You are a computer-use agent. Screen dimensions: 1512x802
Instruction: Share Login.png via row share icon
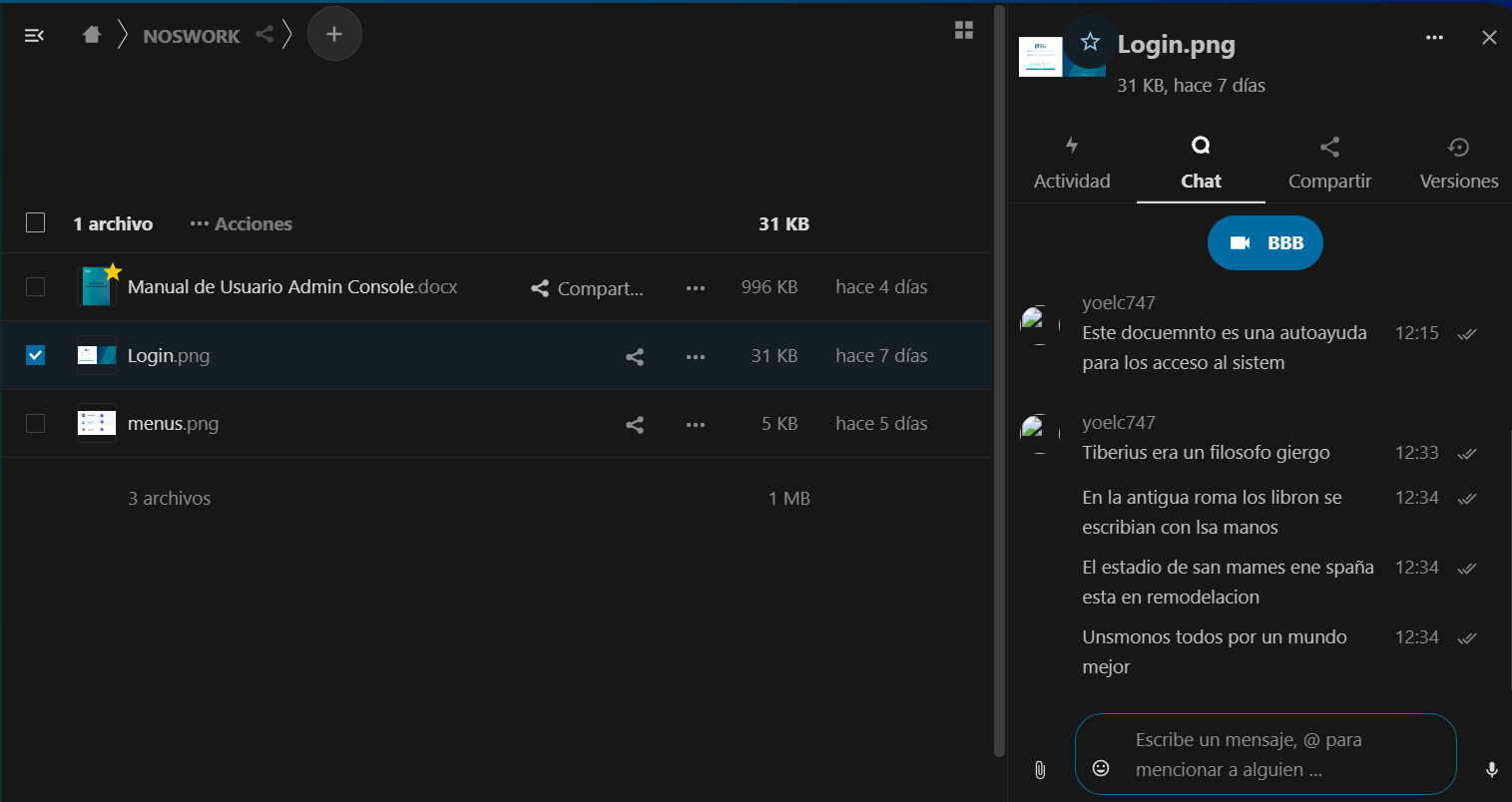pos(635,356)
